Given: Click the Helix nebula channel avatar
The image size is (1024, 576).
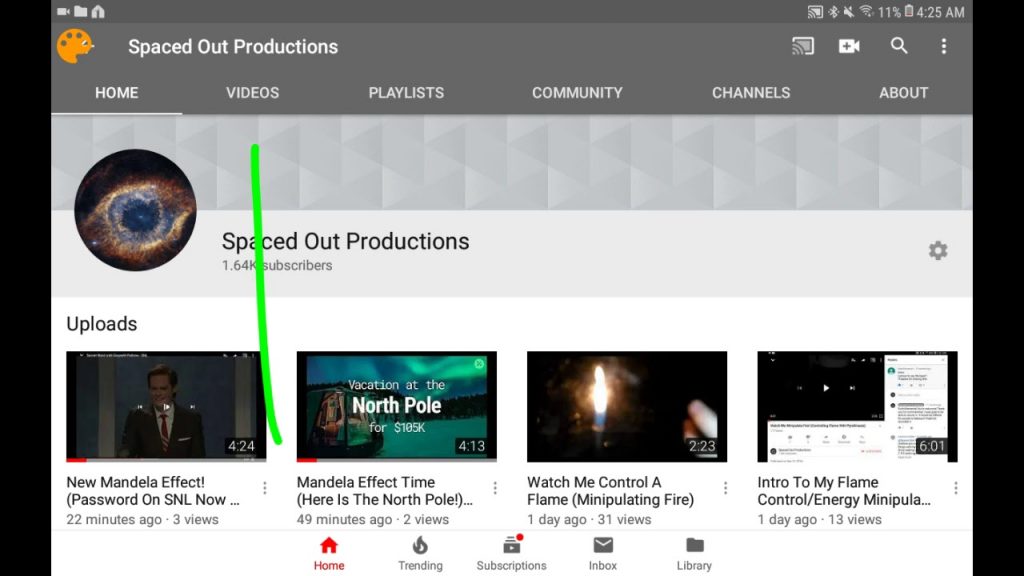Looking at the screenshot, I should [x=135, y=210].
